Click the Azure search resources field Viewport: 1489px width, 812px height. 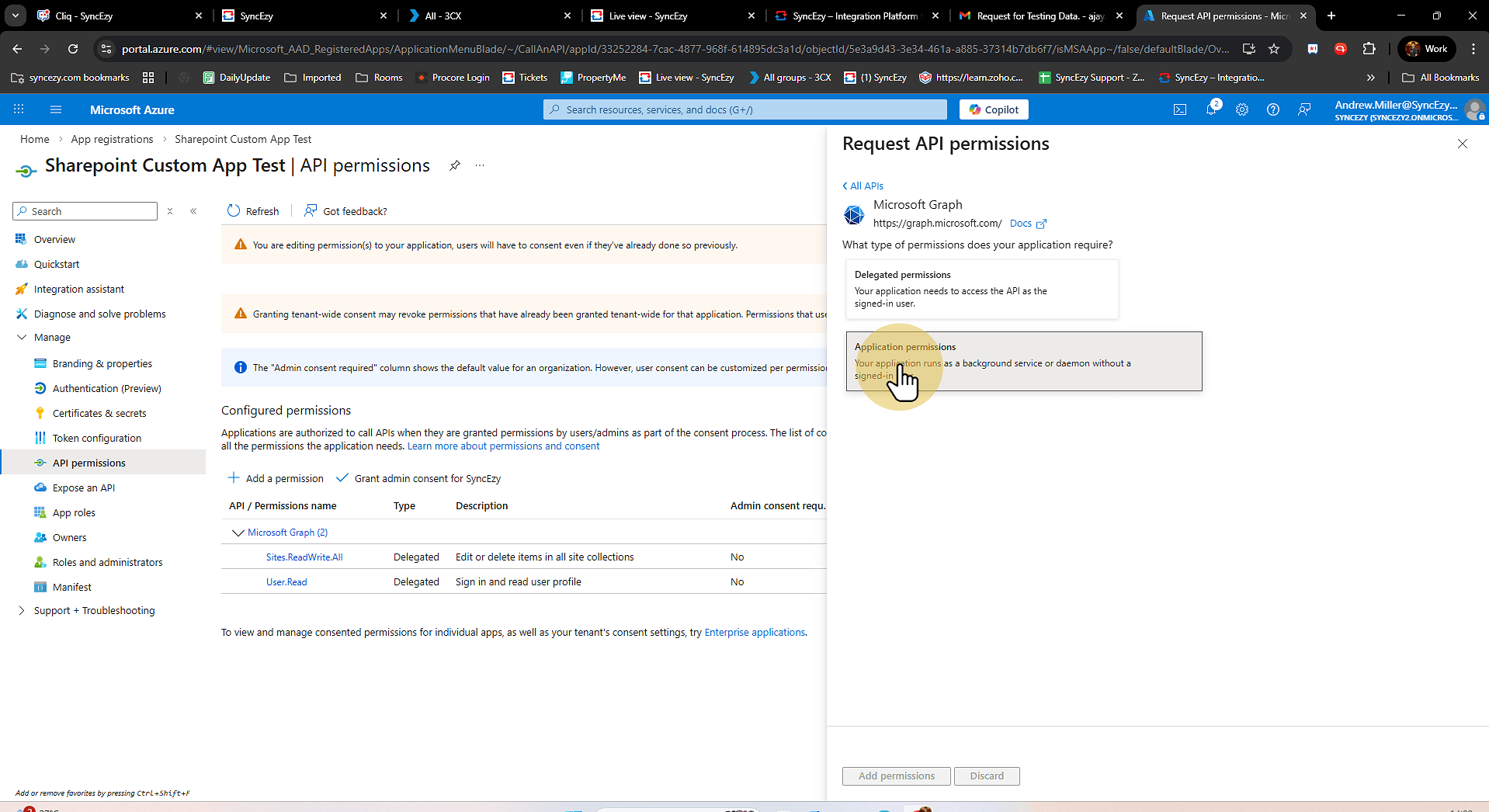745,109
